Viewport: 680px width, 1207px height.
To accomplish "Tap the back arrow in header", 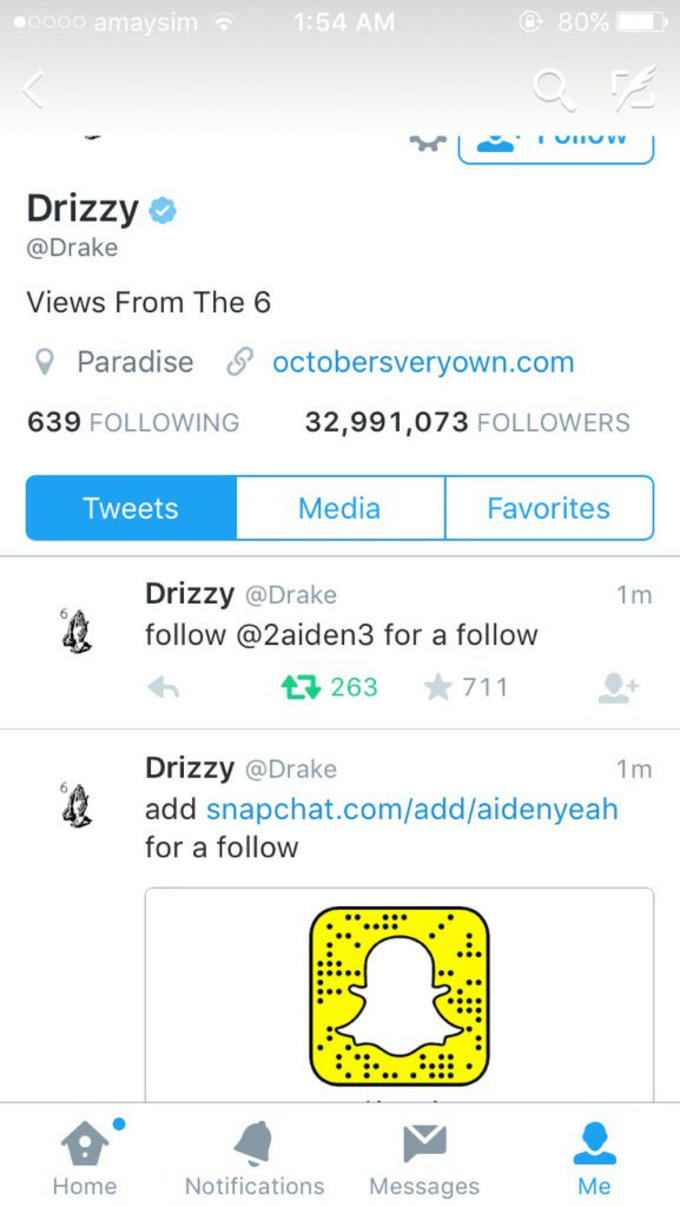I will click(x=34, y=89).
